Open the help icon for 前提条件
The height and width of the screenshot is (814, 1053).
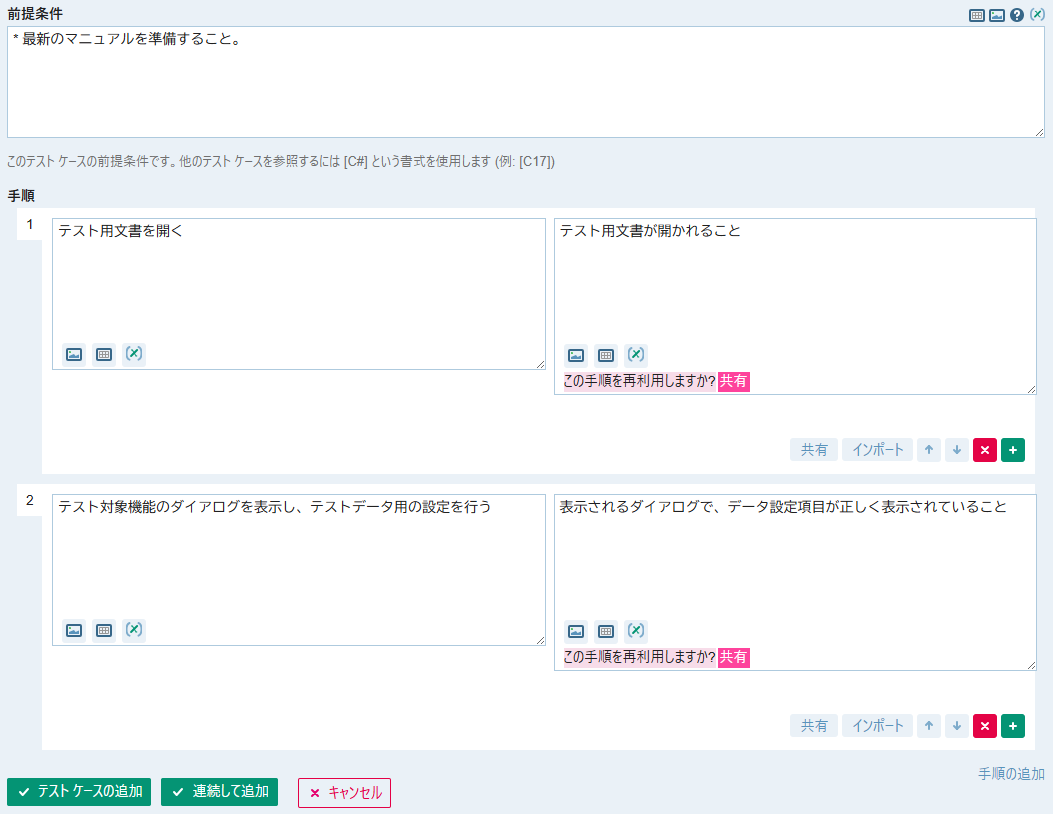(1017, 15)
